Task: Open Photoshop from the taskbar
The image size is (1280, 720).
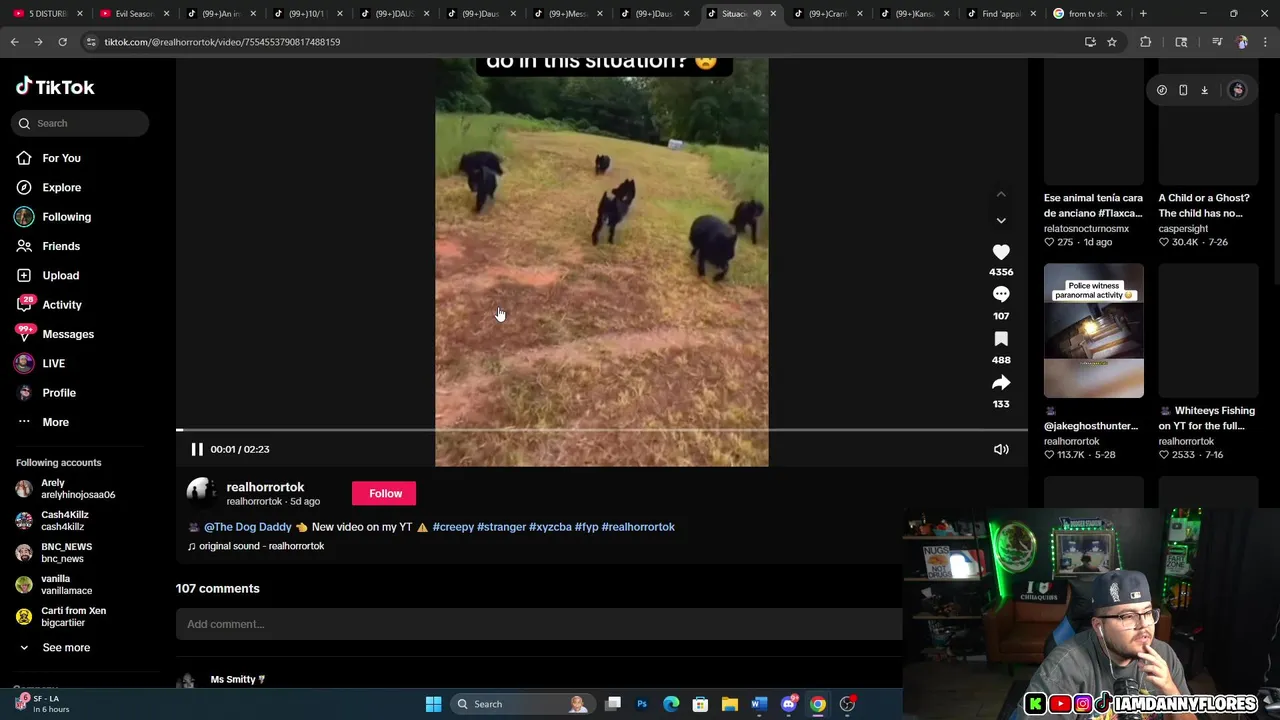Action: pyautogui.click(x=642, y=704)
